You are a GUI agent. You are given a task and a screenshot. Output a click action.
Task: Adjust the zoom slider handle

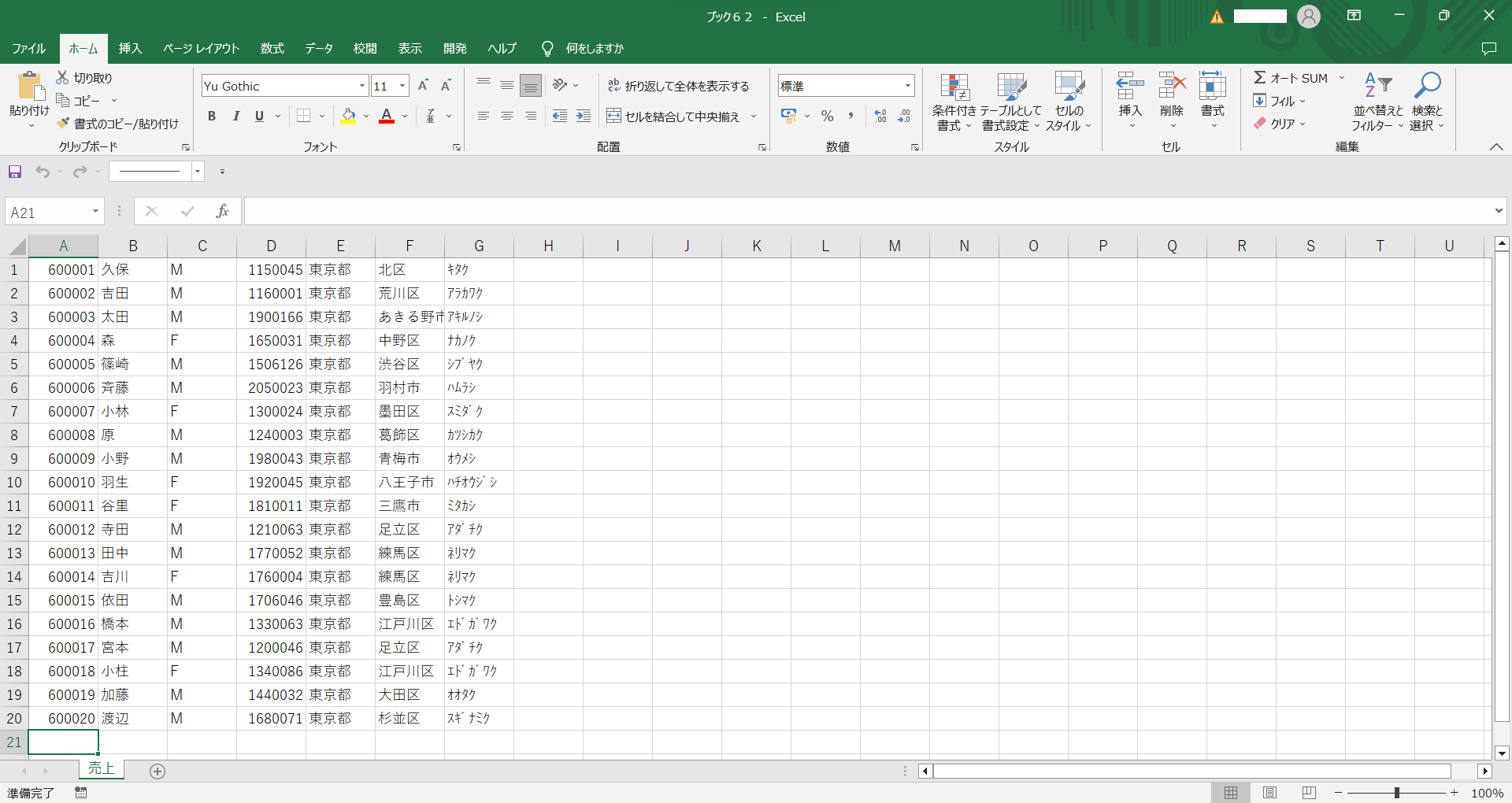tap(1396, 793)
